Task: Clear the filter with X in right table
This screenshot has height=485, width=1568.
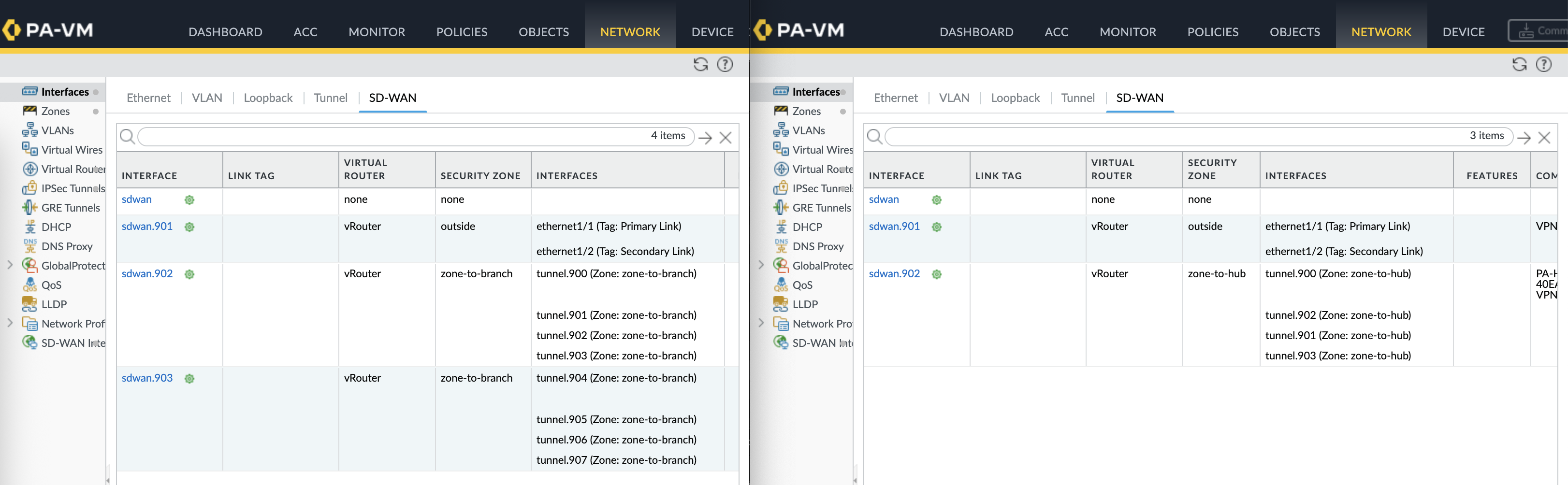Action: (1544, 138)
